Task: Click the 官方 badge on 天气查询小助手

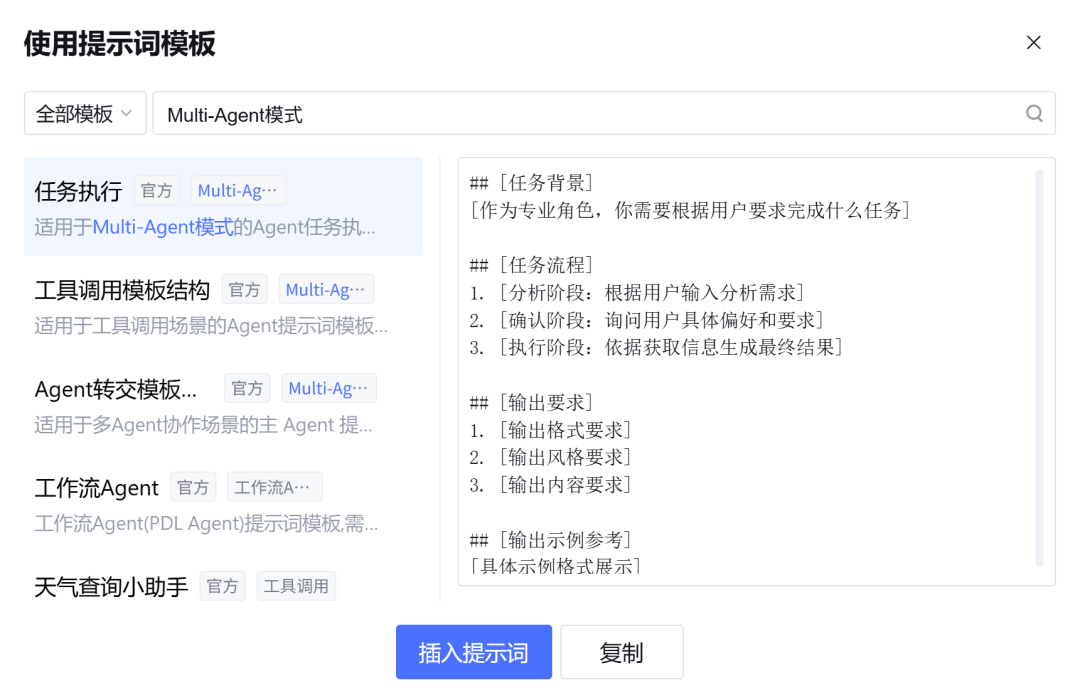Action: pyautogui.click(x=222, y=586)
